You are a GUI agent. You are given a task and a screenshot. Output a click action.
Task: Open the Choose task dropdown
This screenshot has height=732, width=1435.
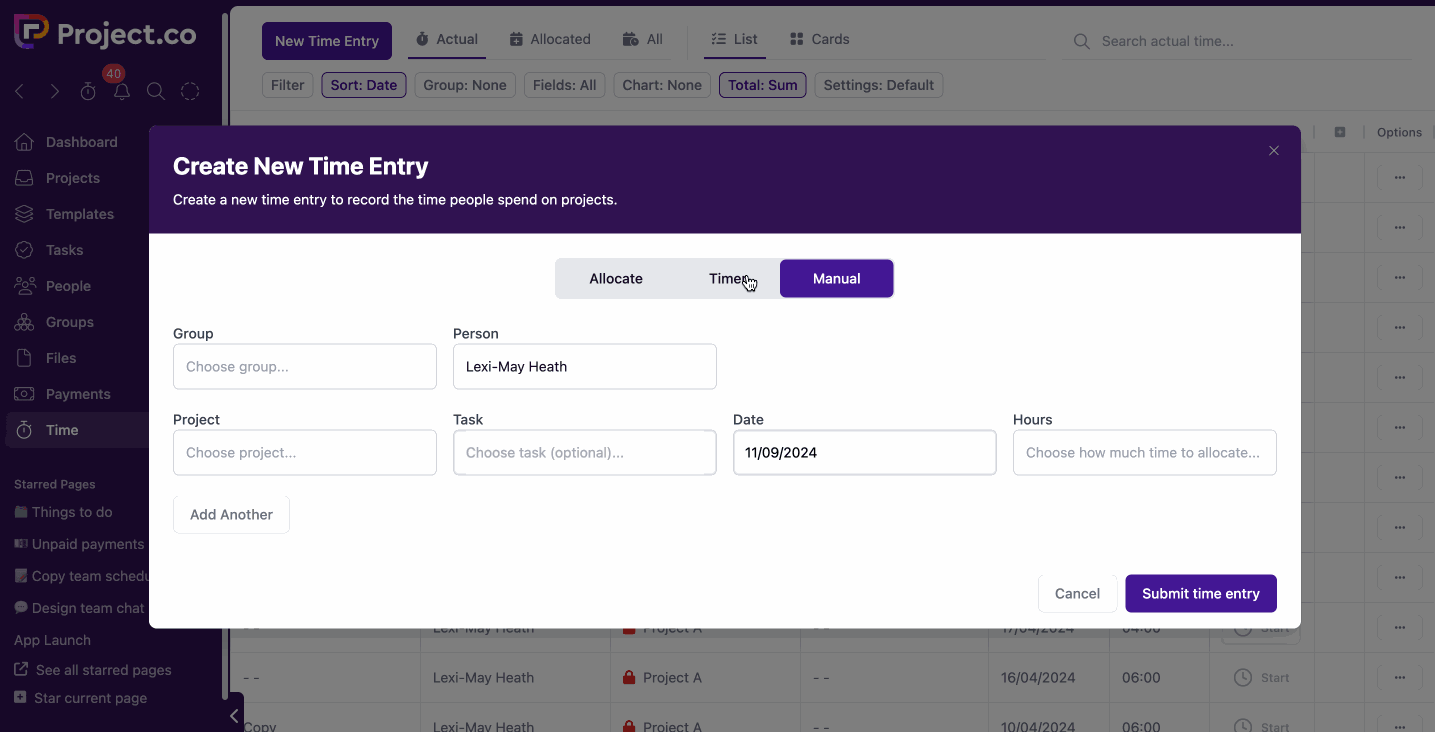[x=584, y=453]
